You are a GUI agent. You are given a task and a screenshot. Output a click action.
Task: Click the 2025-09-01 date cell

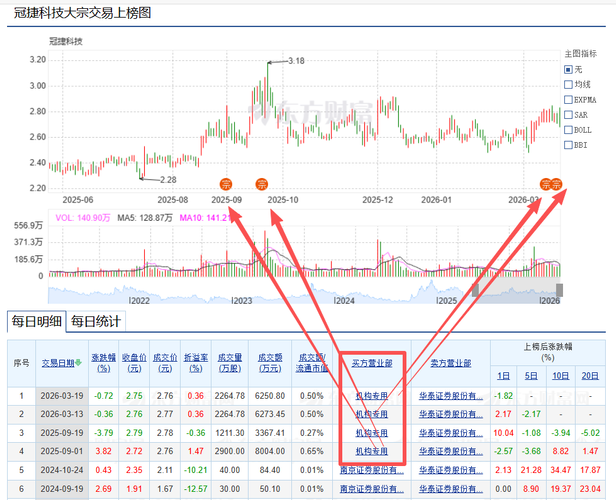tap(62, 451)
